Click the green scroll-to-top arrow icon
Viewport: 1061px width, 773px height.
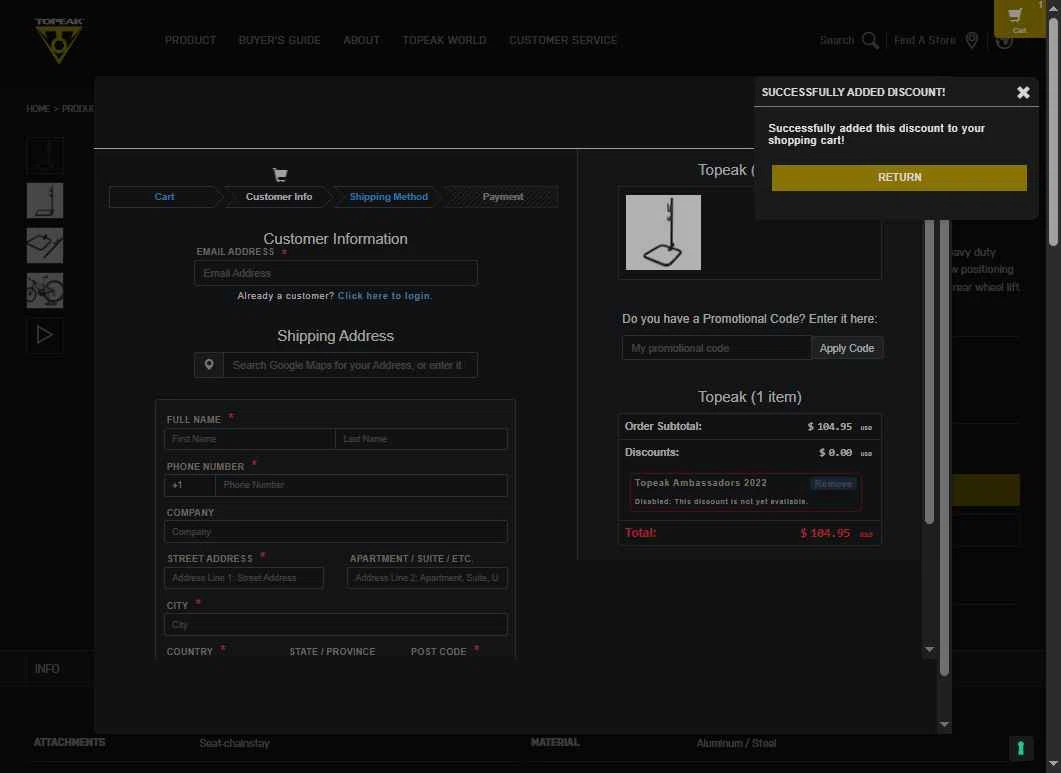pos(1020,748)
